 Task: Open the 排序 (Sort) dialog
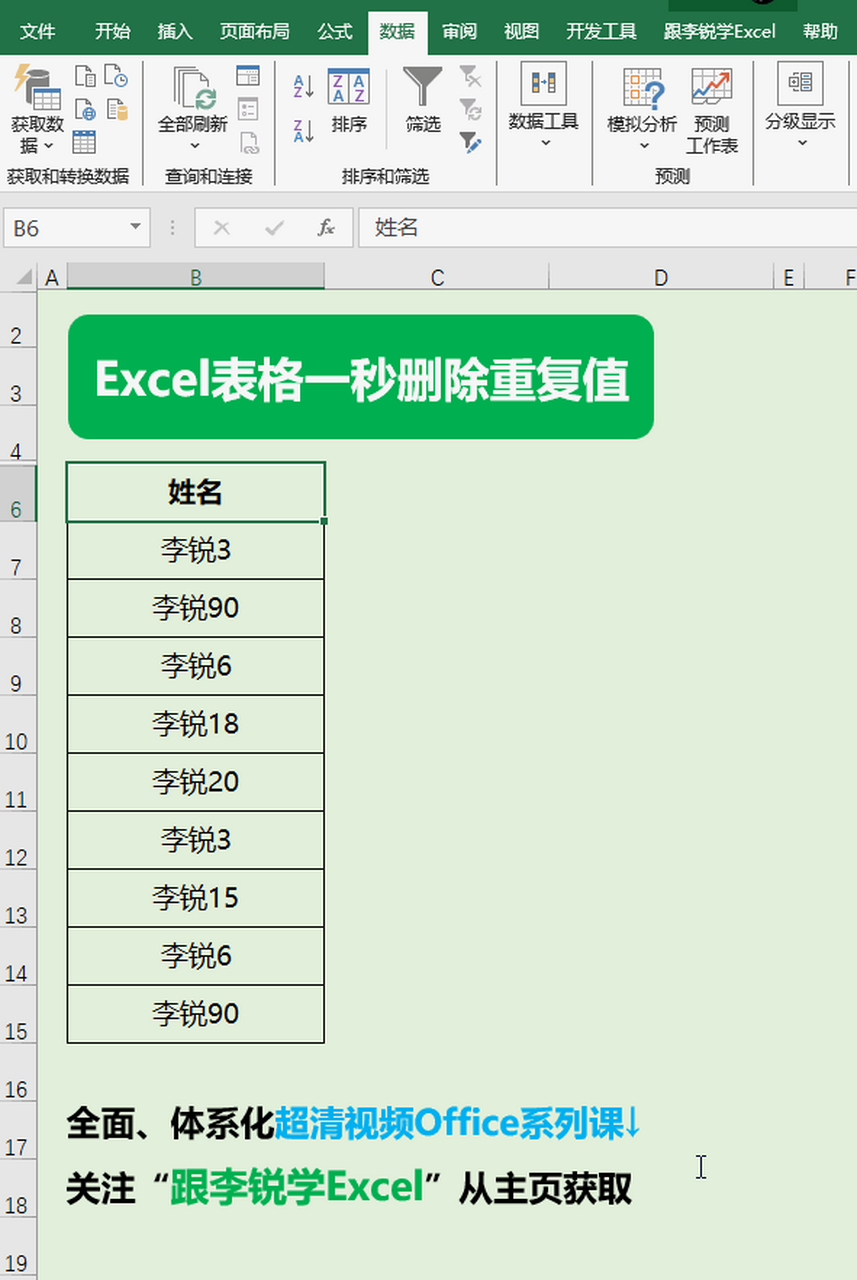(348, 100)
